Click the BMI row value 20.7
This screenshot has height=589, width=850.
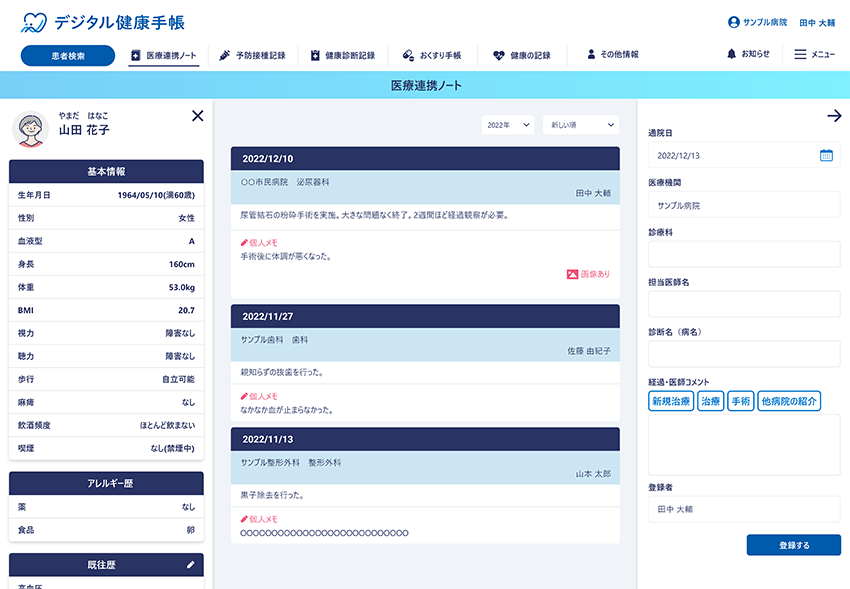pos(186,310)
